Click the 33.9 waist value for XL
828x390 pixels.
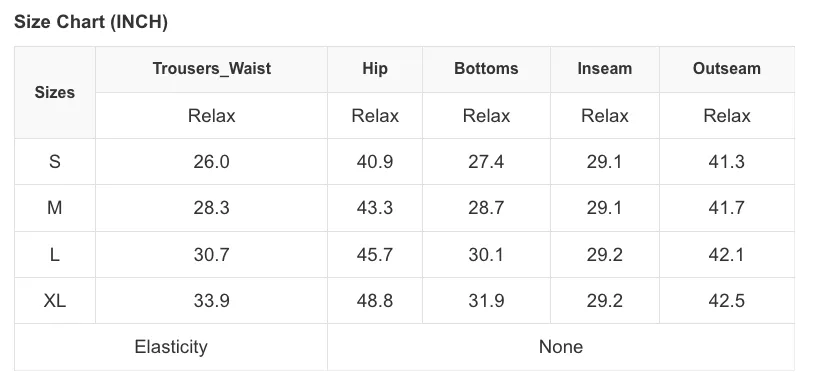[x=211, y=301]
